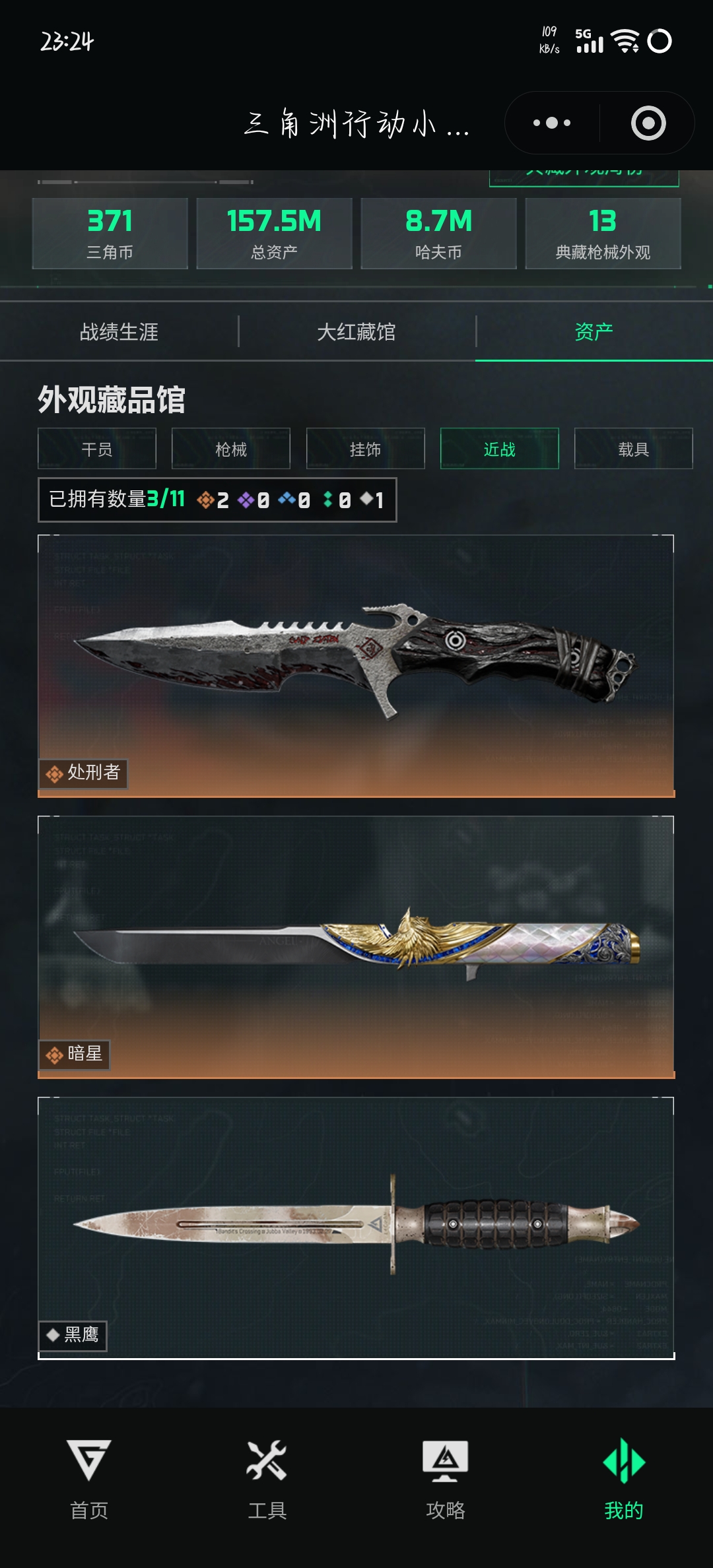Image resolution: width=713 pixels, height=1568 pixels.
Task: Tap the 典藏枪械外观 stat box
Action: [603, 233]
